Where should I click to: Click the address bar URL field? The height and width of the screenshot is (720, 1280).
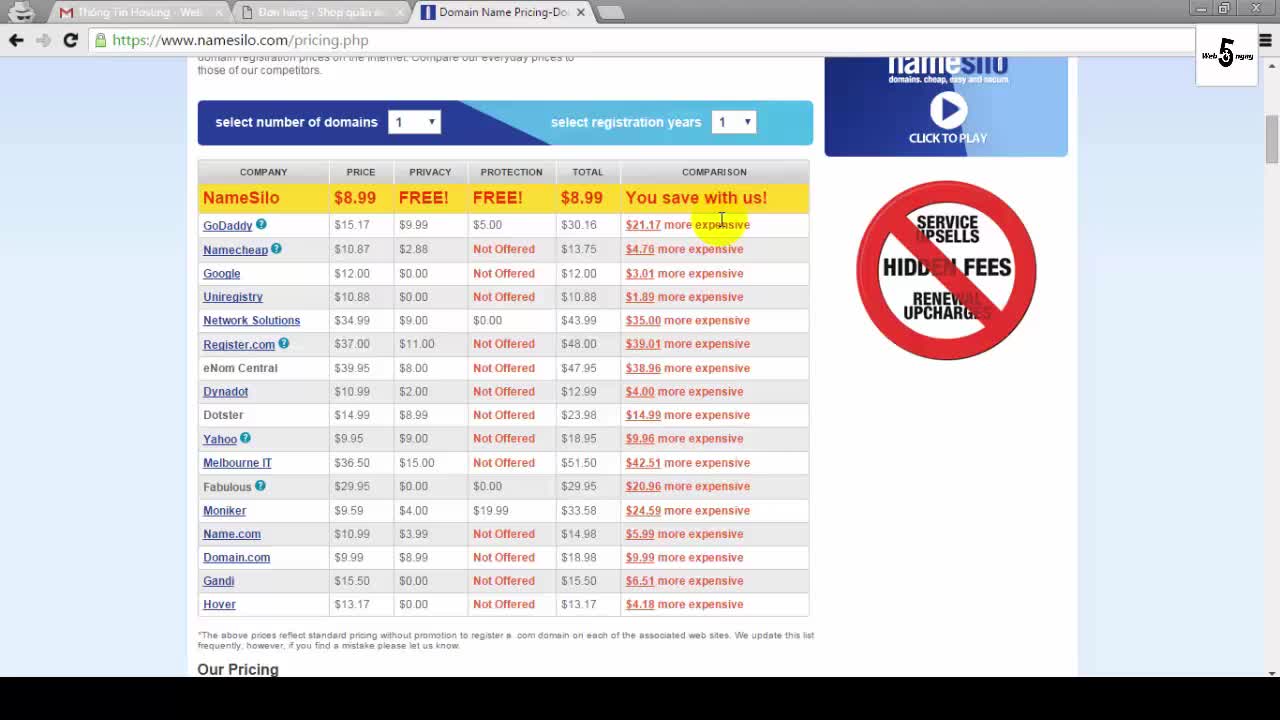640,40
